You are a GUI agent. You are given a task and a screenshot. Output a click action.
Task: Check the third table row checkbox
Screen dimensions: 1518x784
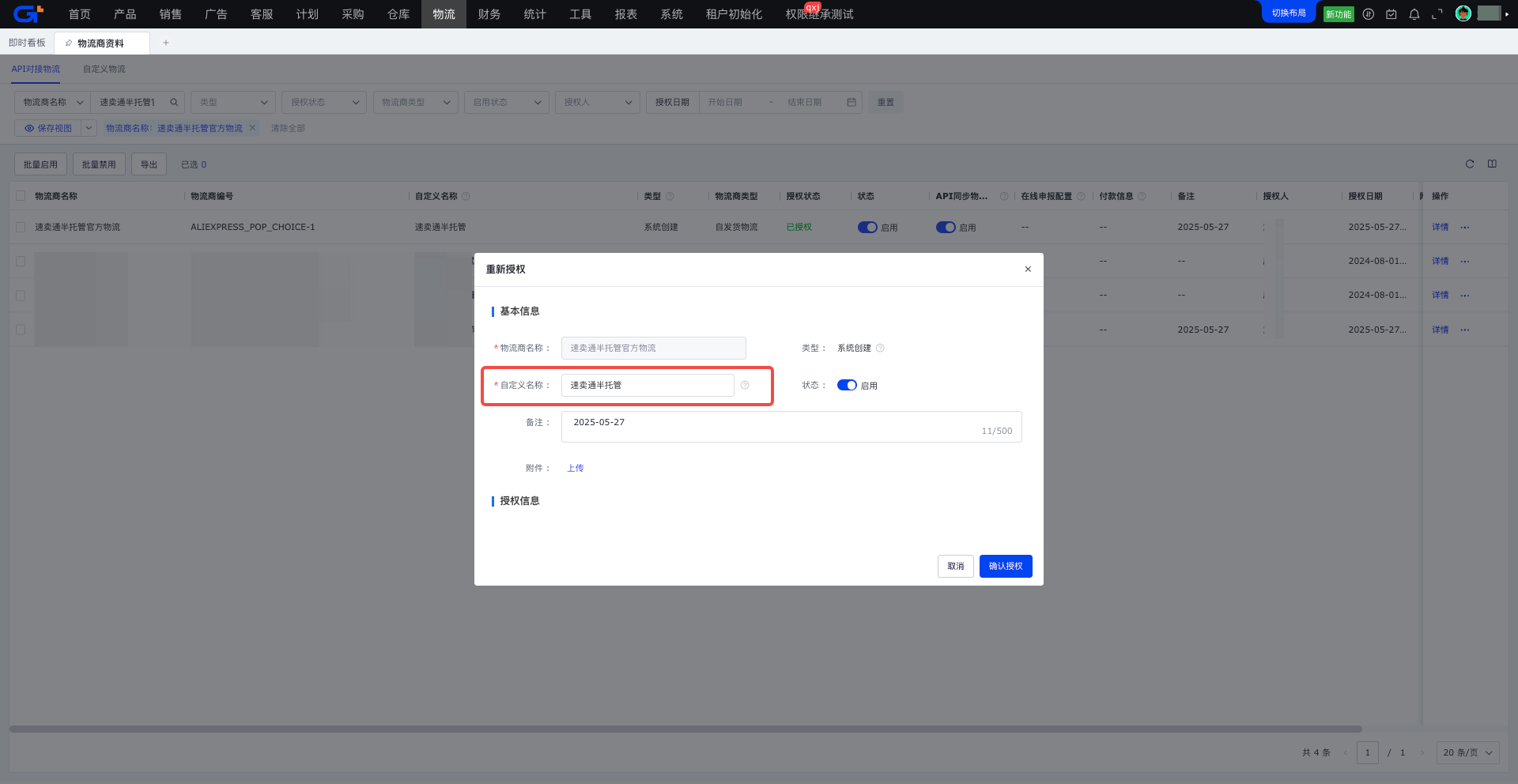pyautogui.click(x=21, y=295)
